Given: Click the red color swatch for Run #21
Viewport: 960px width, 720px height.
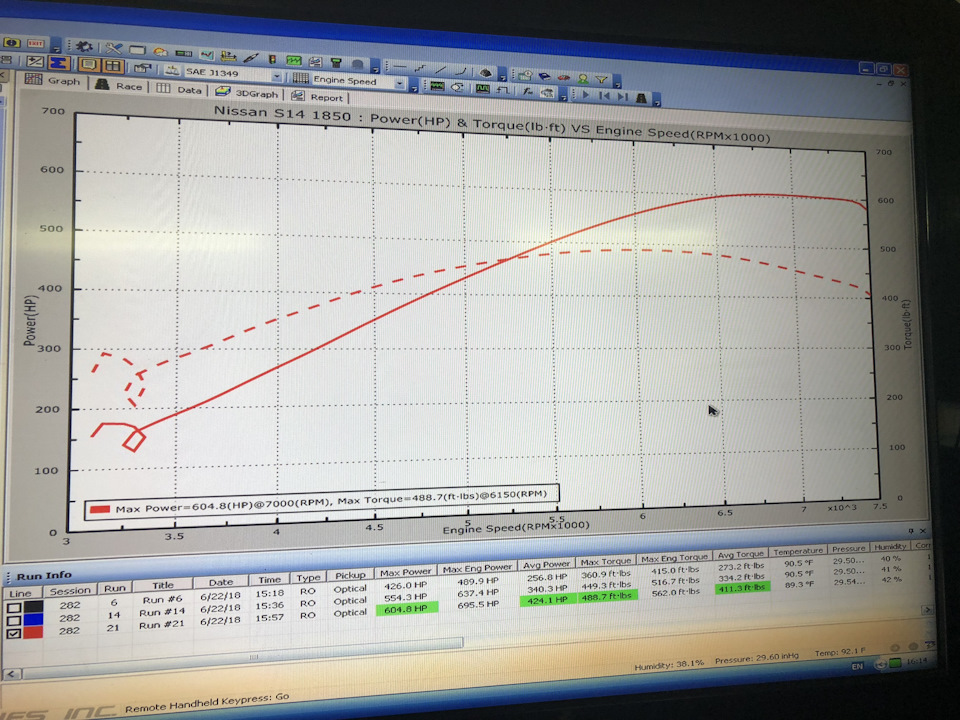Looking at the screenshot, I should click(33, 632).
